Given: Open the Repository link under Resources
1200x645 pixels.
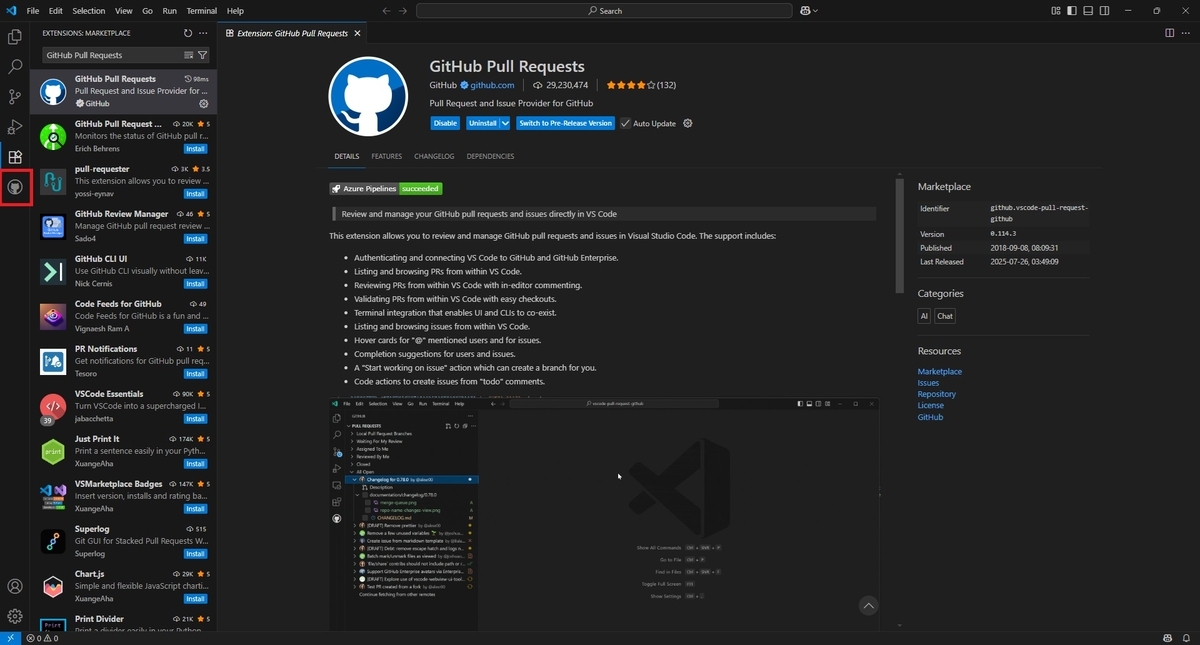Looking at the screenshot, I should tap(936, 393).
